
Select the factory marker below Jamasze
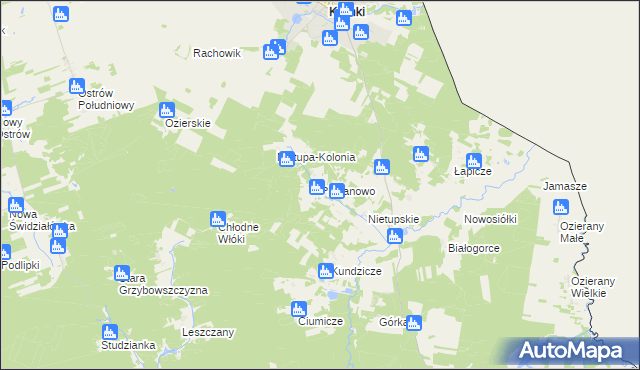(x=561, y=207)
